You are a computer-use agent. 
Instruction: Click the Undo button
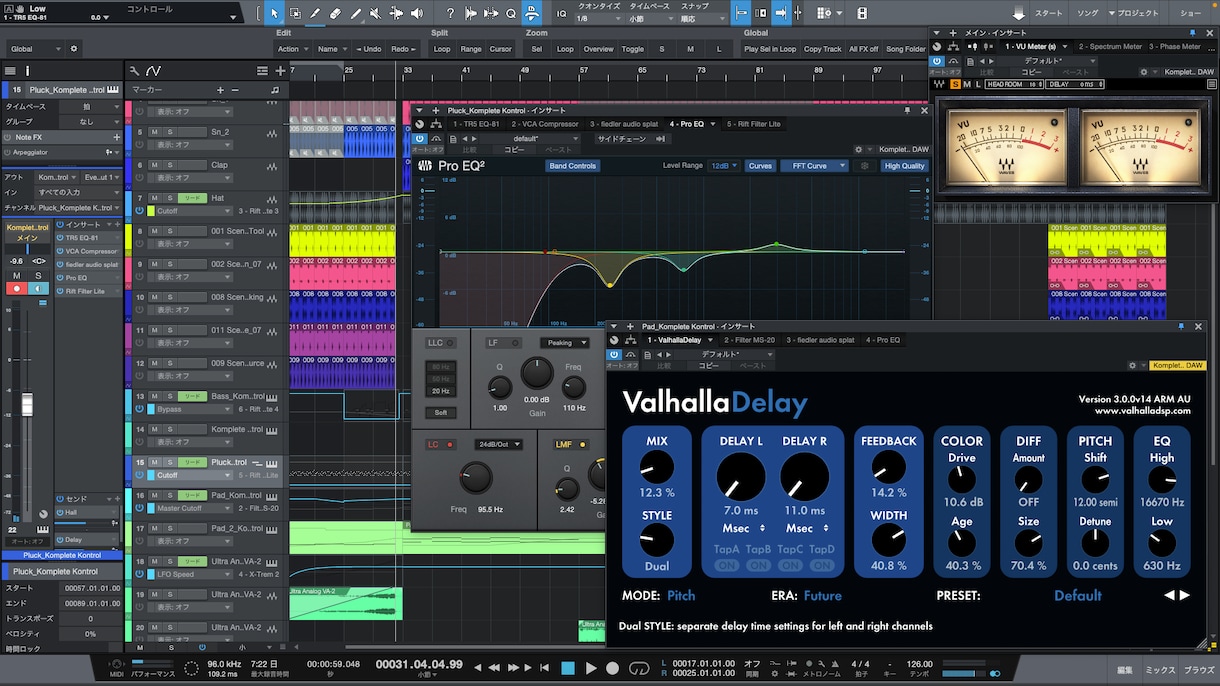367,49
